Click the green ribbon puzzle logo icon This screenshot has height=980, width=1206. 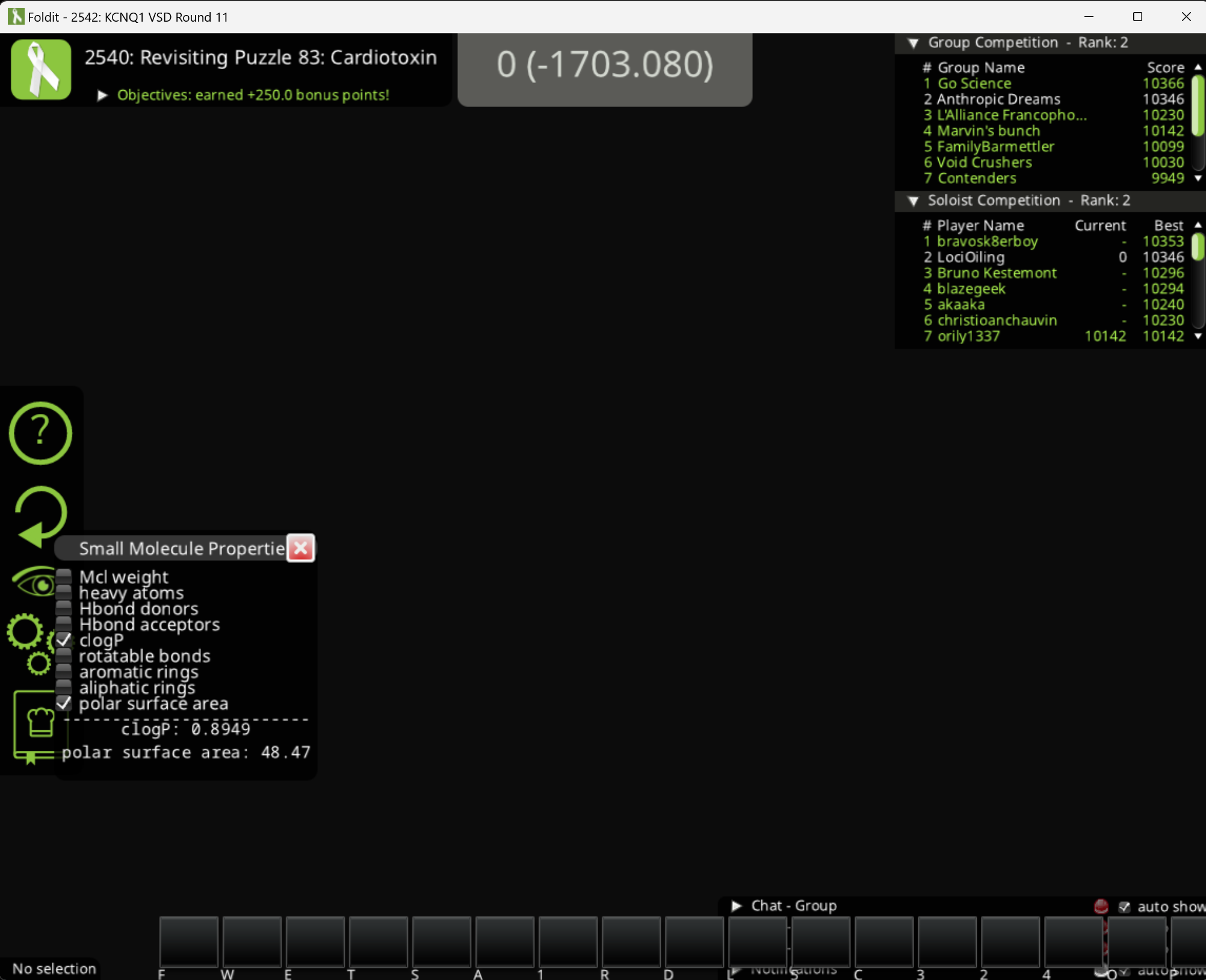[41, 69]
